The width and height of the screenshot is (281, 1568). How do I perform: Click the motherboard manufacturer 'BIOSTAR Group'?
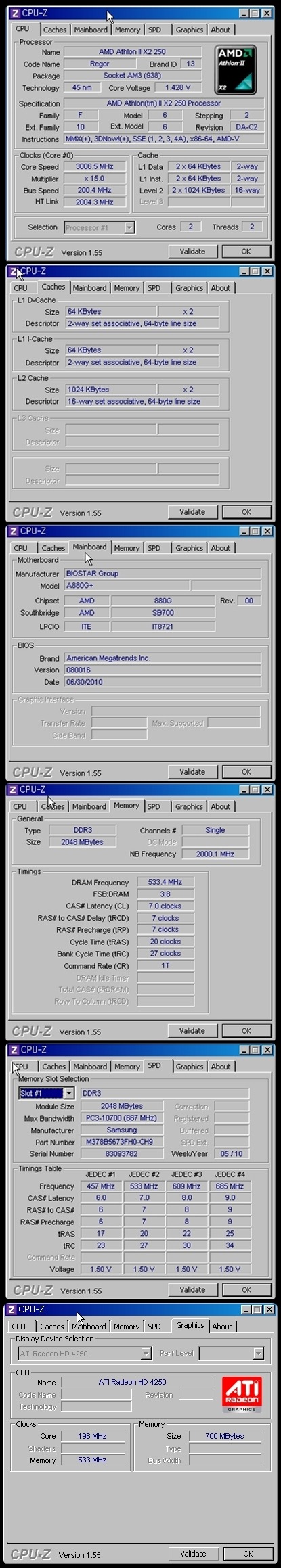click(163, 573)
